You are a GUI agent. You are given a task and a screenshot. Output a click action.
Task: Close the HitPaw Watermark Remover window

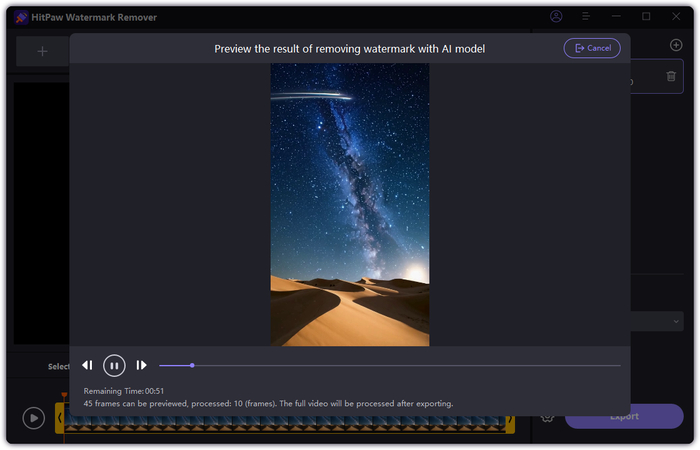(676, 17)
